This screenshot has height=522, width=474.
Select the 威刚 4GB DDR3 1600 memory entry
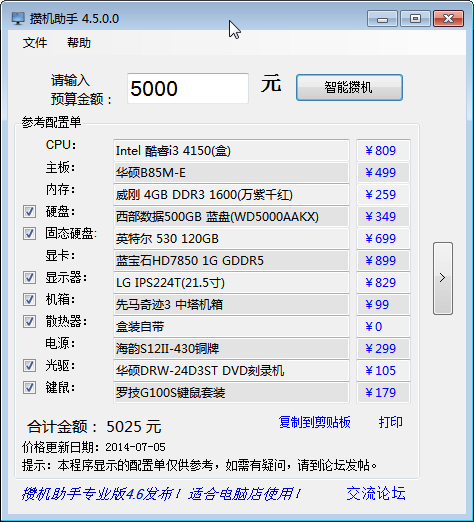click(x=231, y=195)
